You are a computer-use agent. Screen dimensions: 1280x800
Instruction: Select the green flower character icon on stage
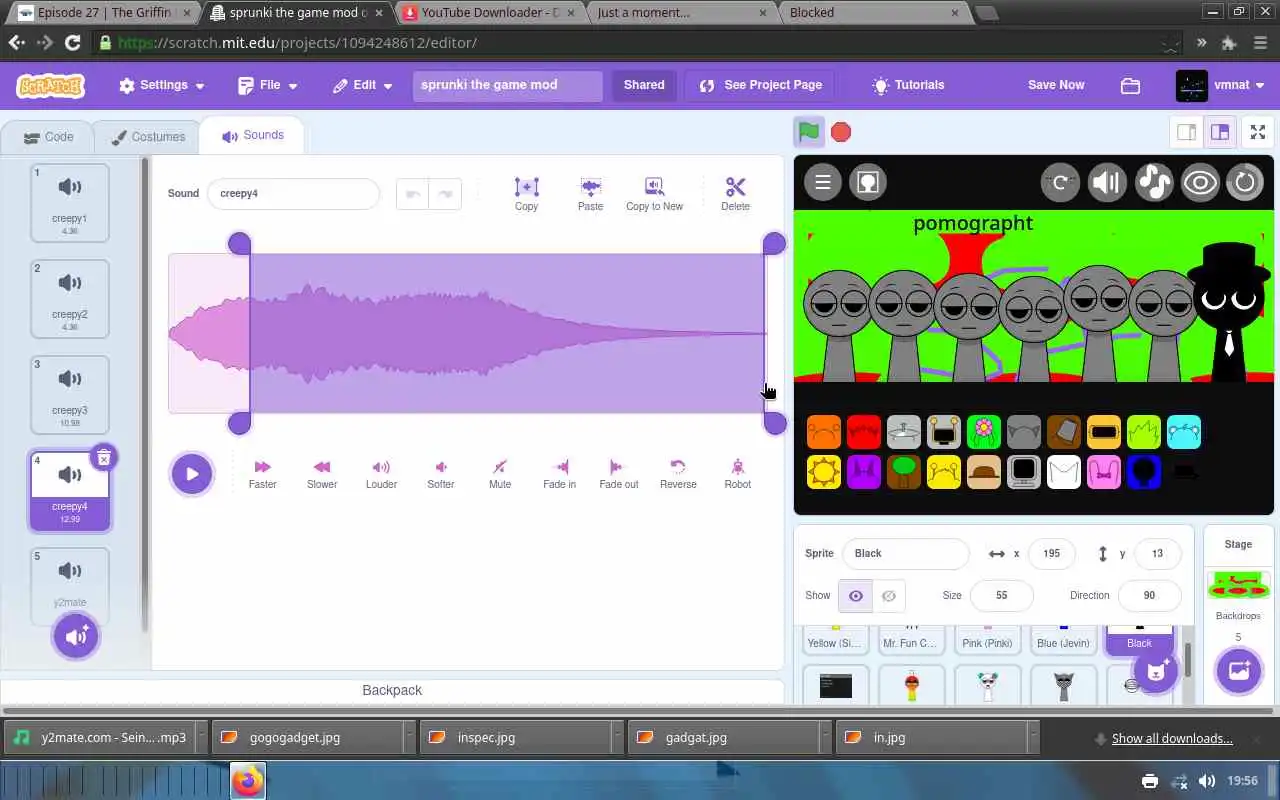tap(984, 432)
